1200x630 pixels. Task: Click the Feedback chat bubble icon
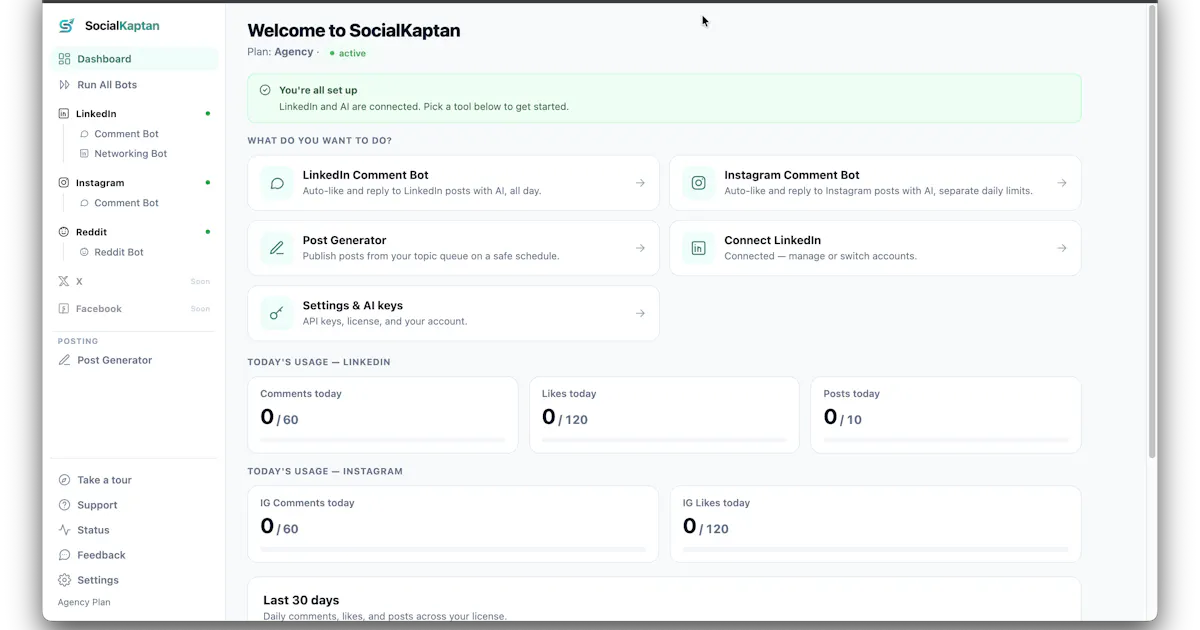click(64, 555)
